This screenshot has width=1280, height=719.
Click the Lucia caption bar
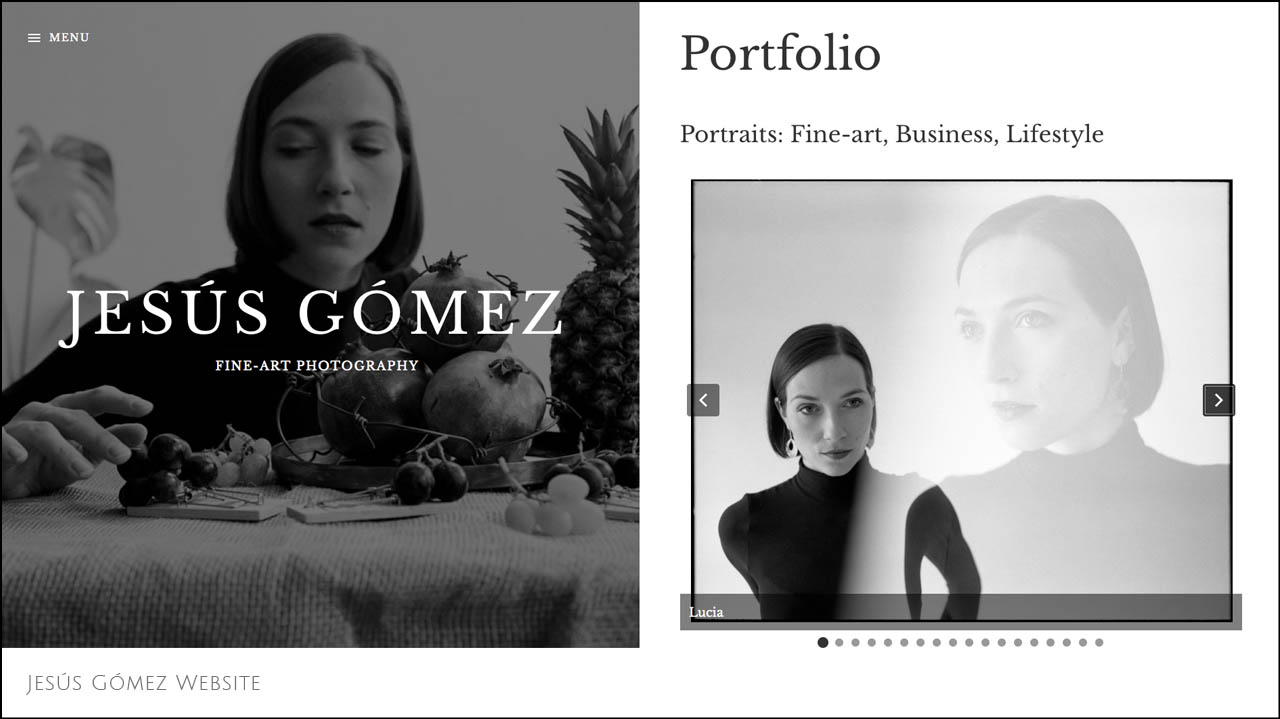pyautogui.click(x=961, y=612)
